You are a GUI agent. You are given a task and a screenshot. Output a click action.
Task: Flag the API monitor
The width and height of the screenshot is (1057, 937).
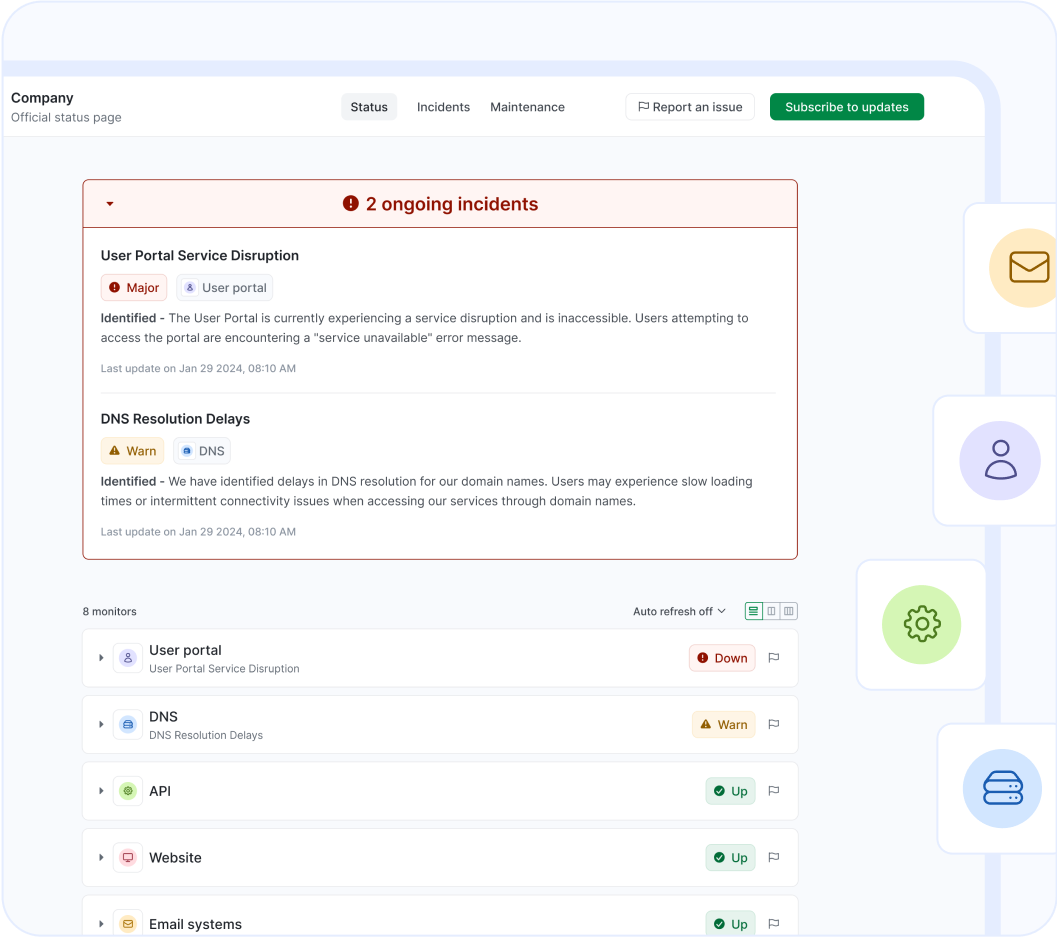773,790
